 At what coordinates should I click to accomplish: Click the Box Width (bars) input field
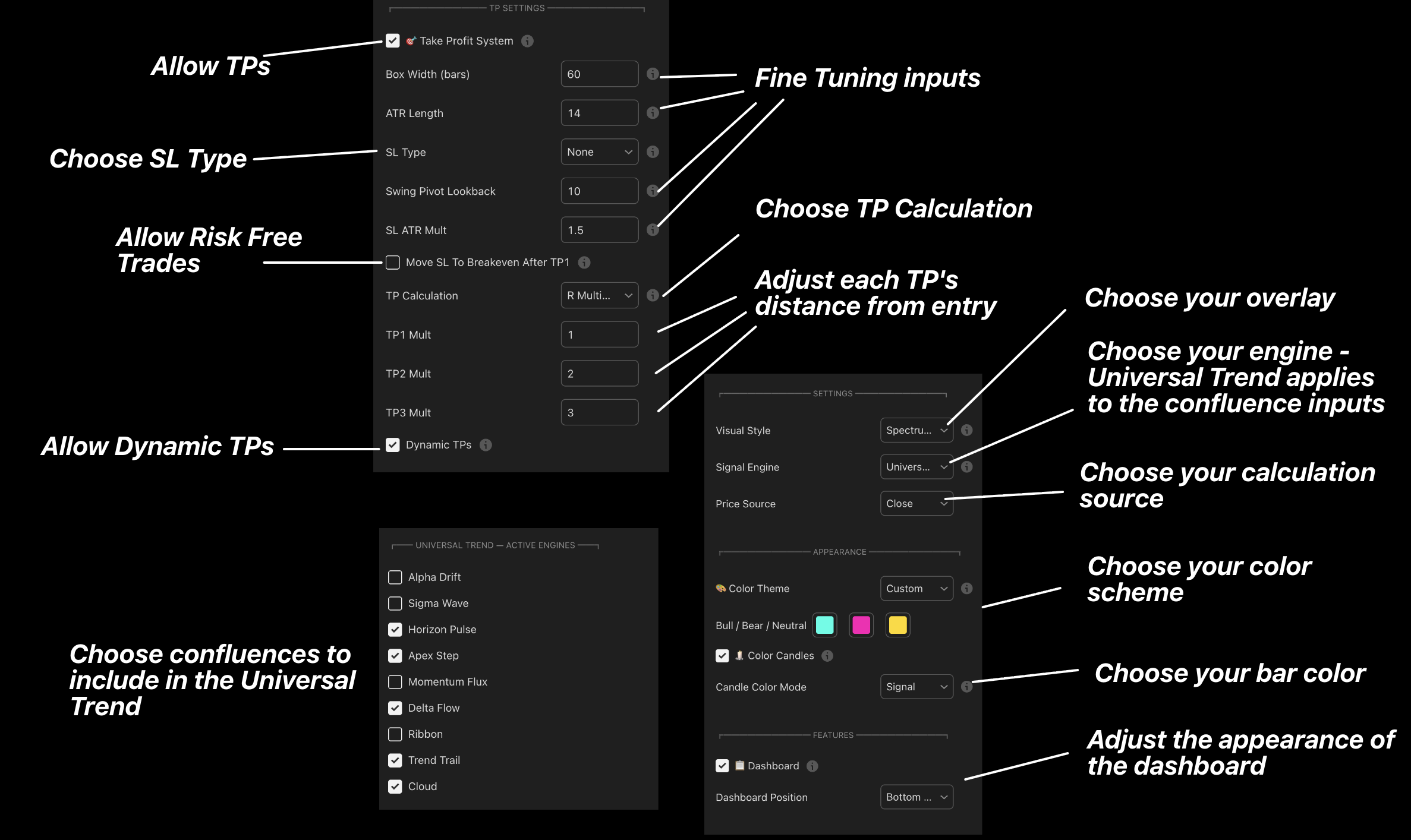click(x=600, y=74)
